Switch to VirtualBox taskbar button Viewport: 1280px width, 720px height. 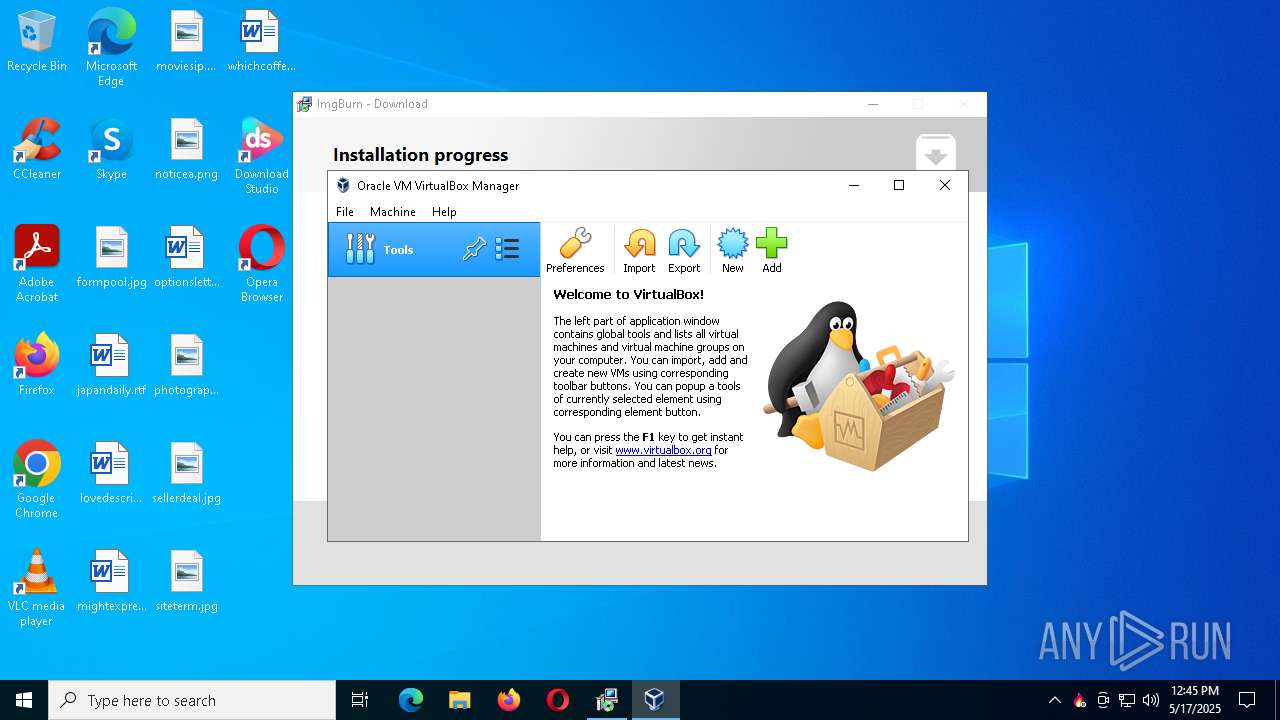click(x=655, y=700)
